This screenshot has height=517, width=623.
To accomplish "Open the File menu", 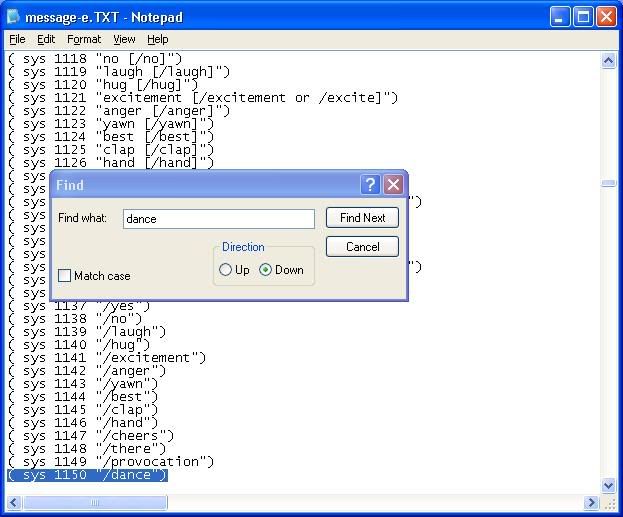I will [17, 39].
